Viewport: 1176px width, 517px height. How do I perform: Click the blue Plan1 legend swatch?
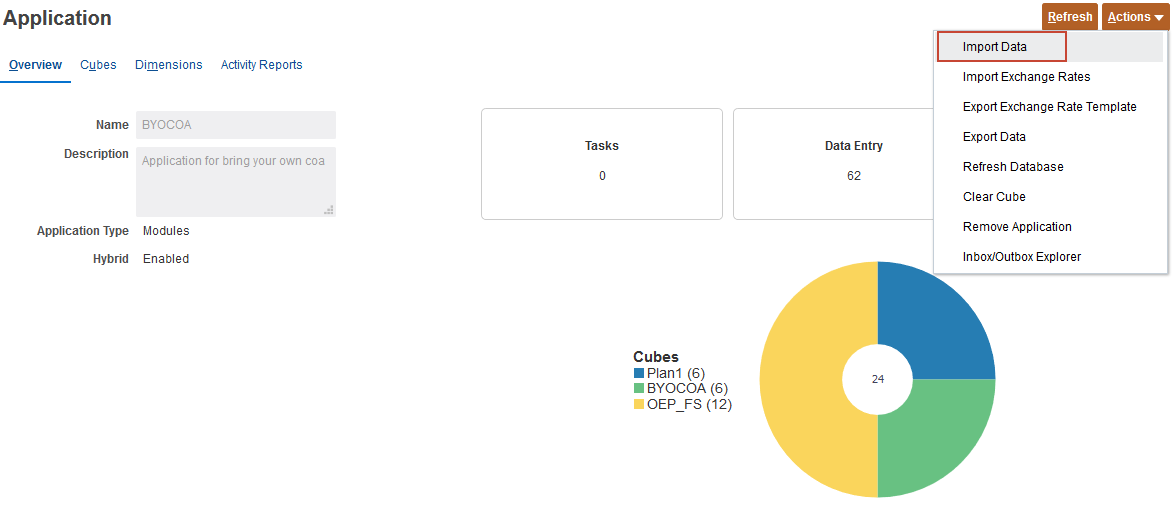pyautogui.click(x=639, y=374)
